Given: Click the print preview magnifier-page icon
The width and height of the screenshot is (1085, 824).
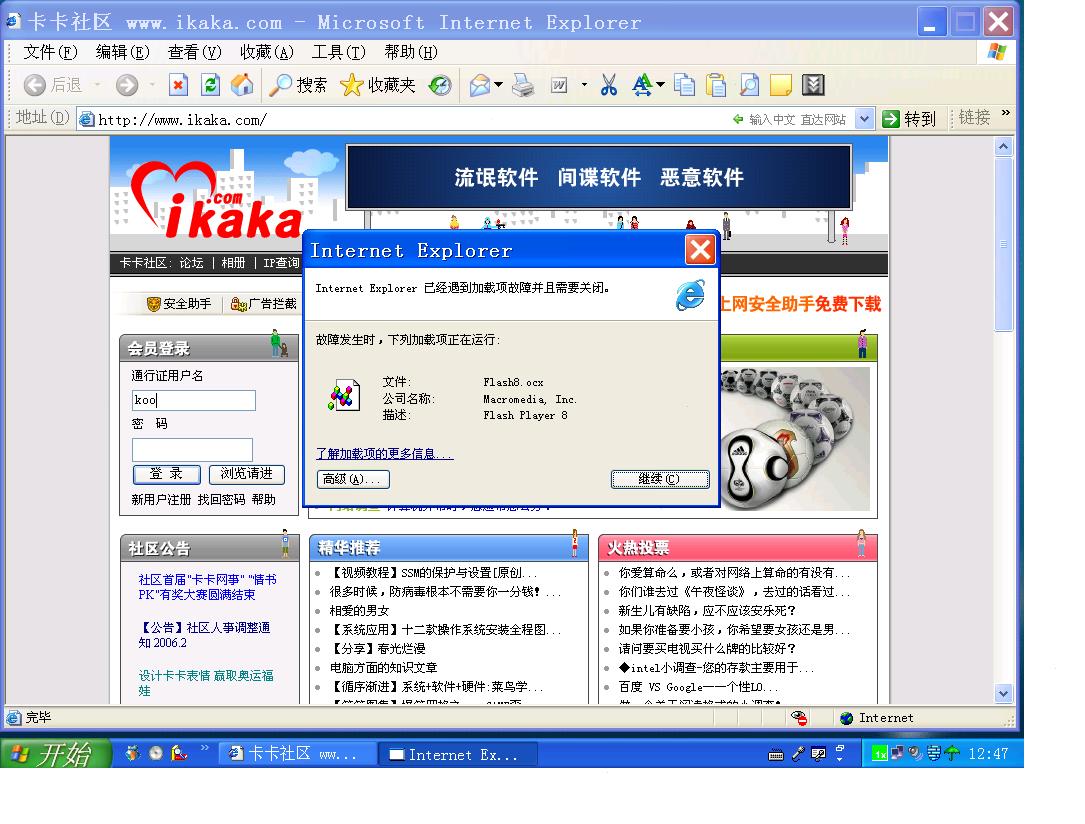Looking at the screenshot, I should 749,85.
